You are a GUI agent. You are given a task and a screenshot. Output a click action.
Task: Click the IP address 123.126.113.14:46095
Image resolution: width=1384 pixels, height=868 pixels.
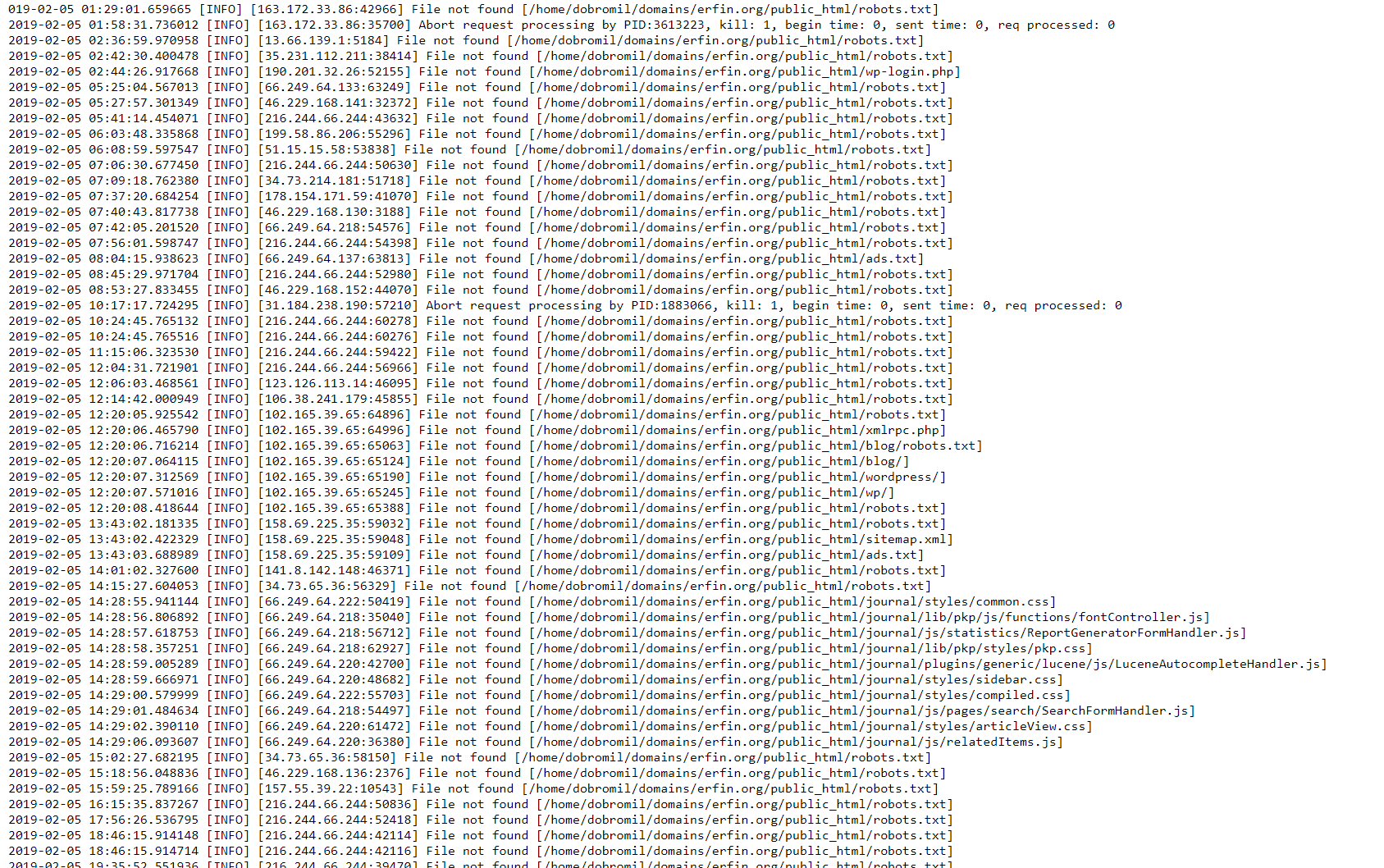pos(338,383)
